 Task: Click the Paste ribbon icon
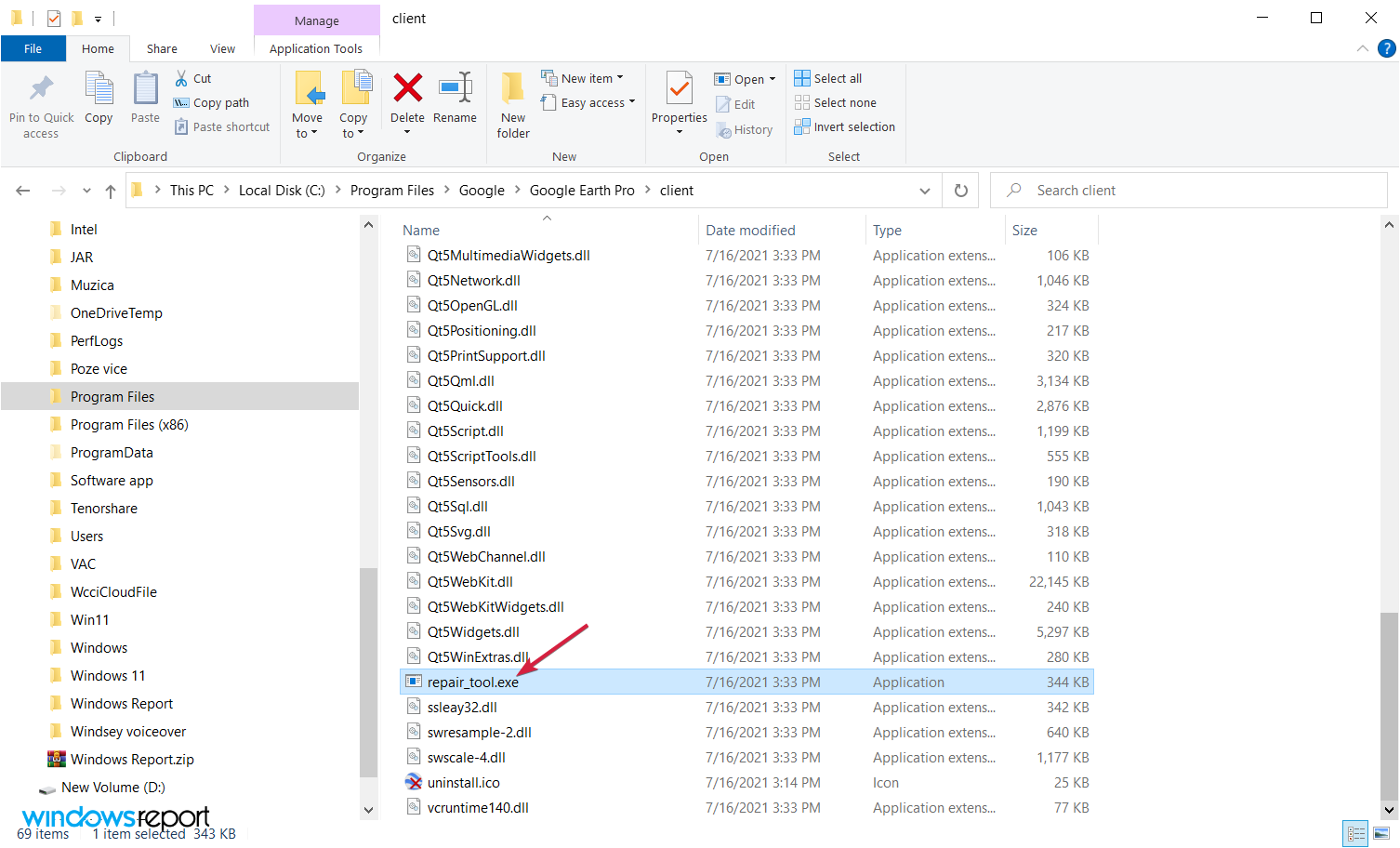click(145, 89)
